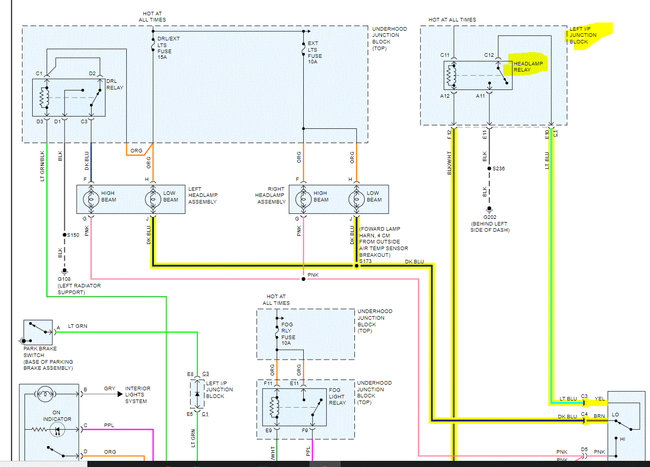Click the highlighted HEADLAMP RELAY label
This screenshot has width=650, height=467.
coord(528,66)
